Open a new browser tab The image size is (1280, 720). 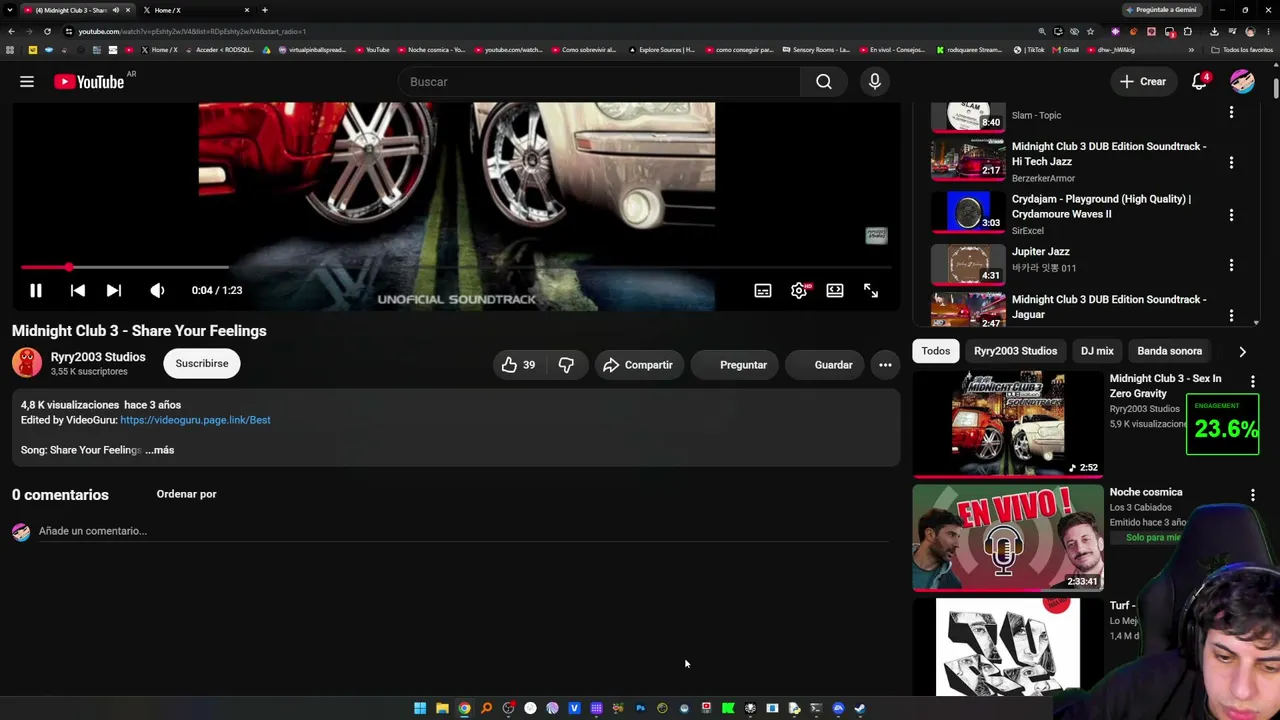point(265,10)
